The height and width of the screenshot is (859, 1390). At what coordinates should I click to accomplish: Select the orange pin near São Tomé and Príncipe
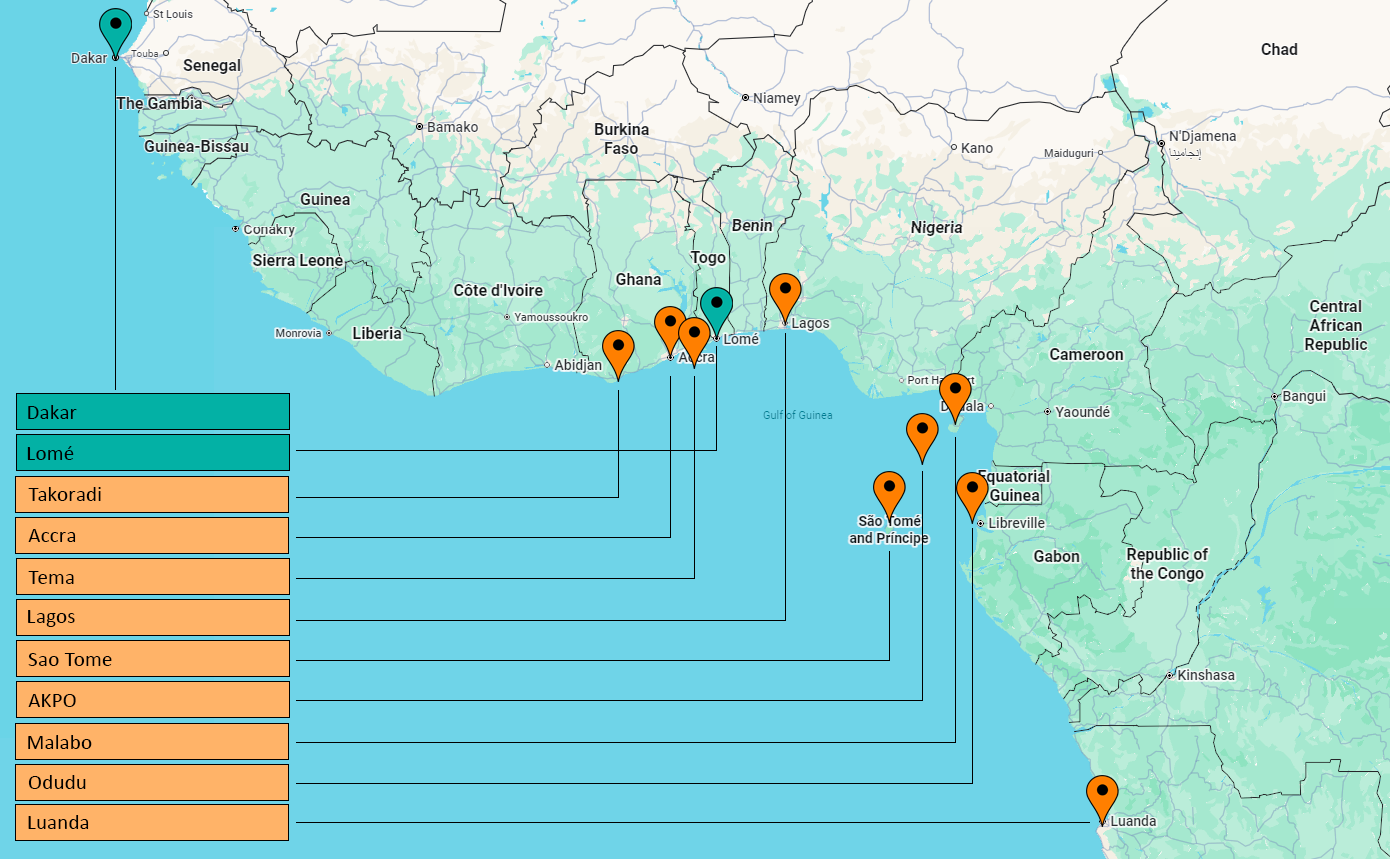coord(889,490)
